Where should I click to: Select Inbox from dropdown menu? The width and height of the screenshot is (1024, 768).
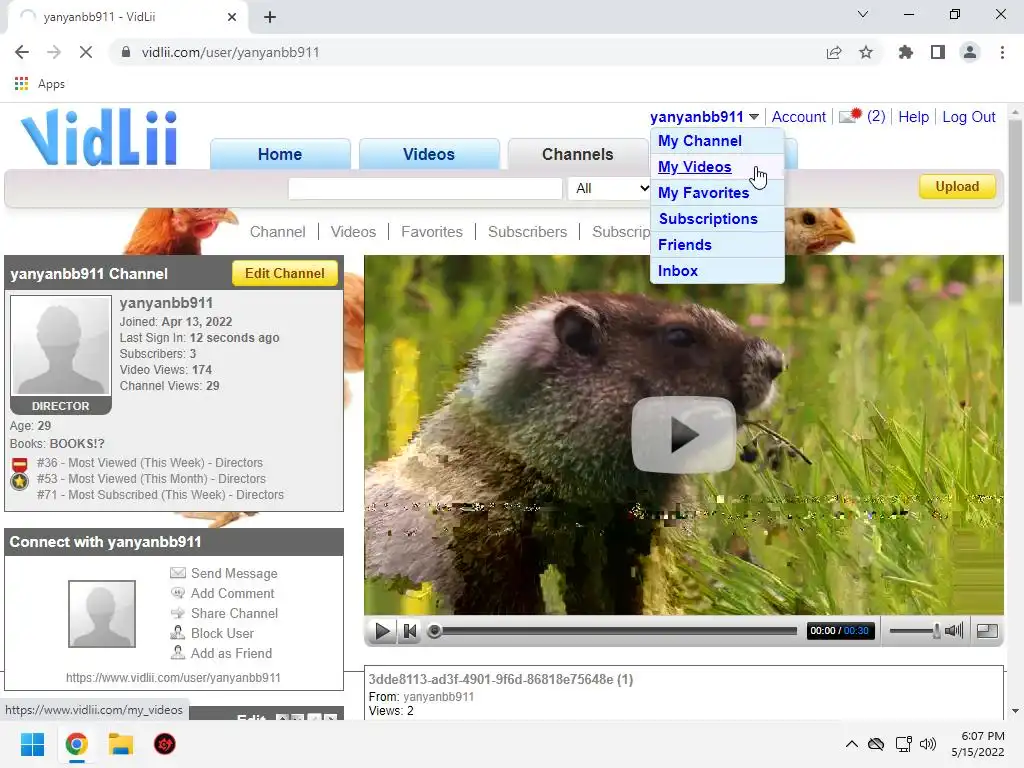pyautogui.click(x=678, y=270)
